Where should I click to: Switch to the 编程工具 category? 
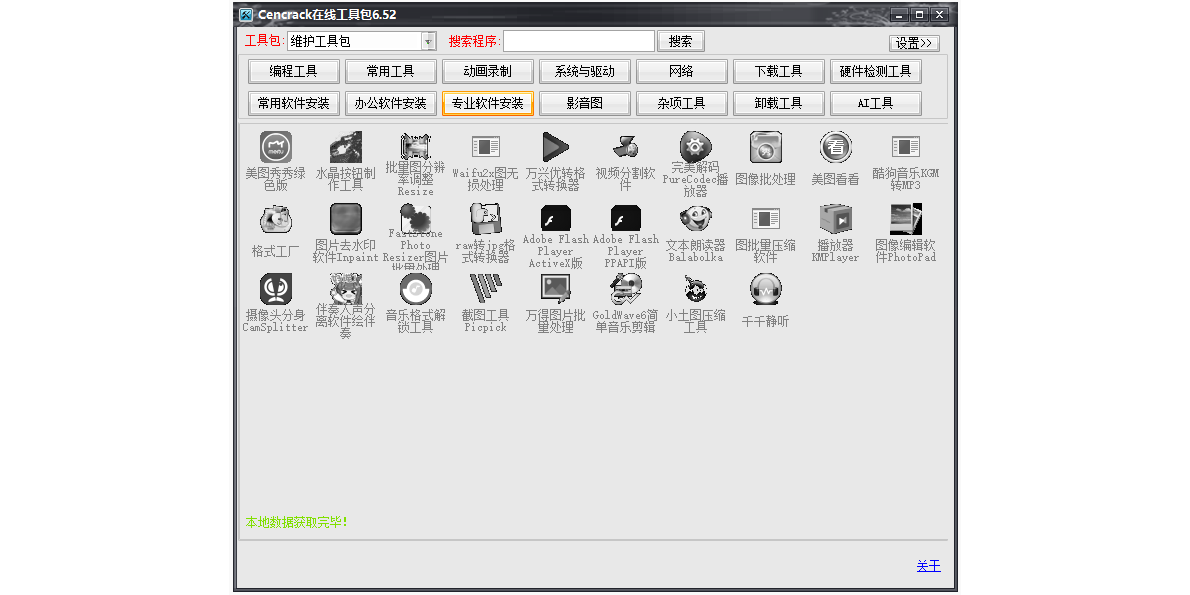pyautogui.click(x=293, y=71)
